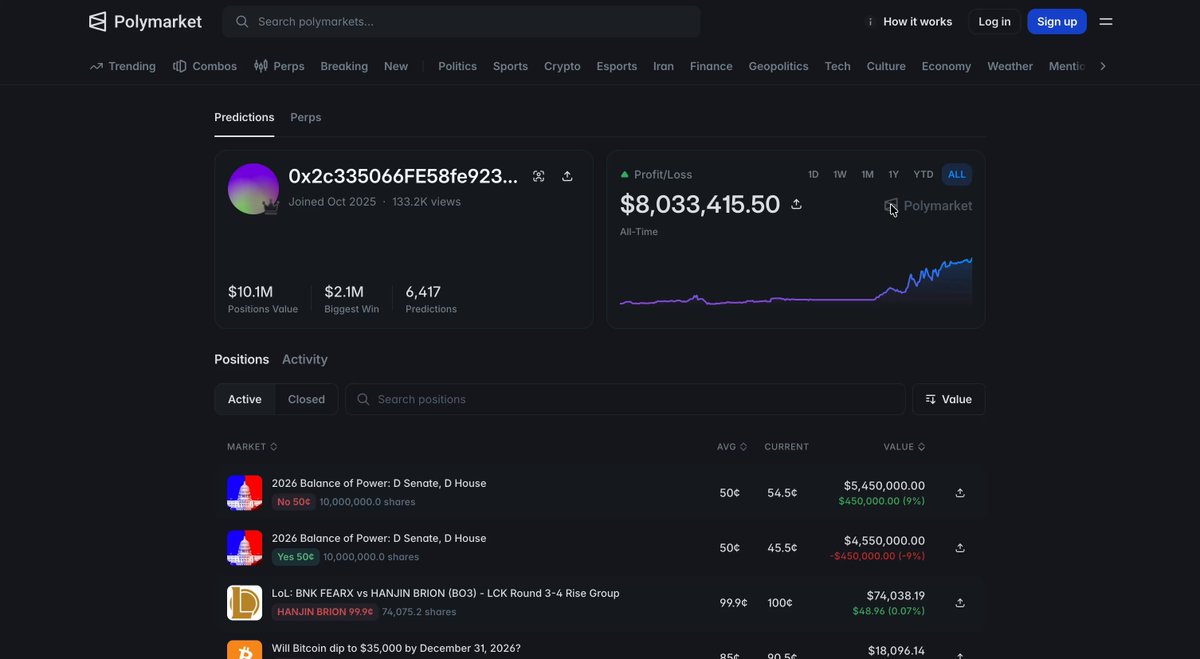Click the Log in button

tap(994, 21)
